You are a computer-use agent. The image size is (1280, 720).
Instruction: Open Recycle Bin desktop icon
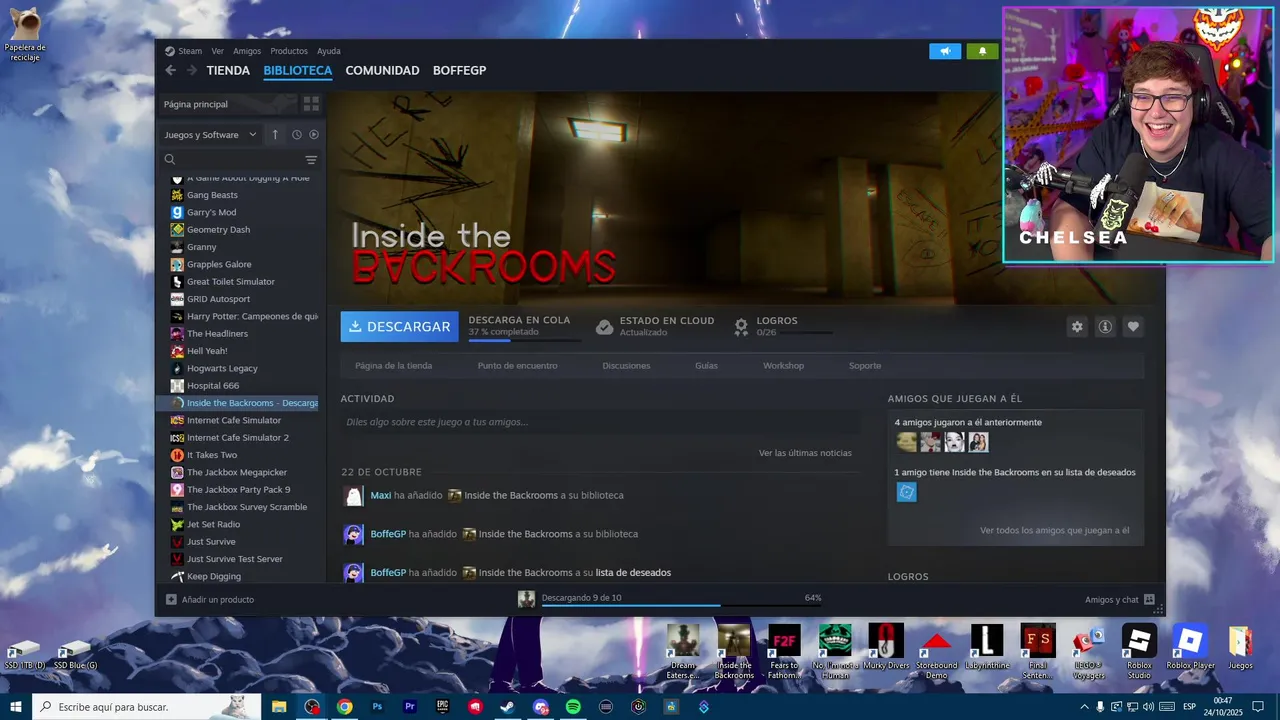pos(24,35)
